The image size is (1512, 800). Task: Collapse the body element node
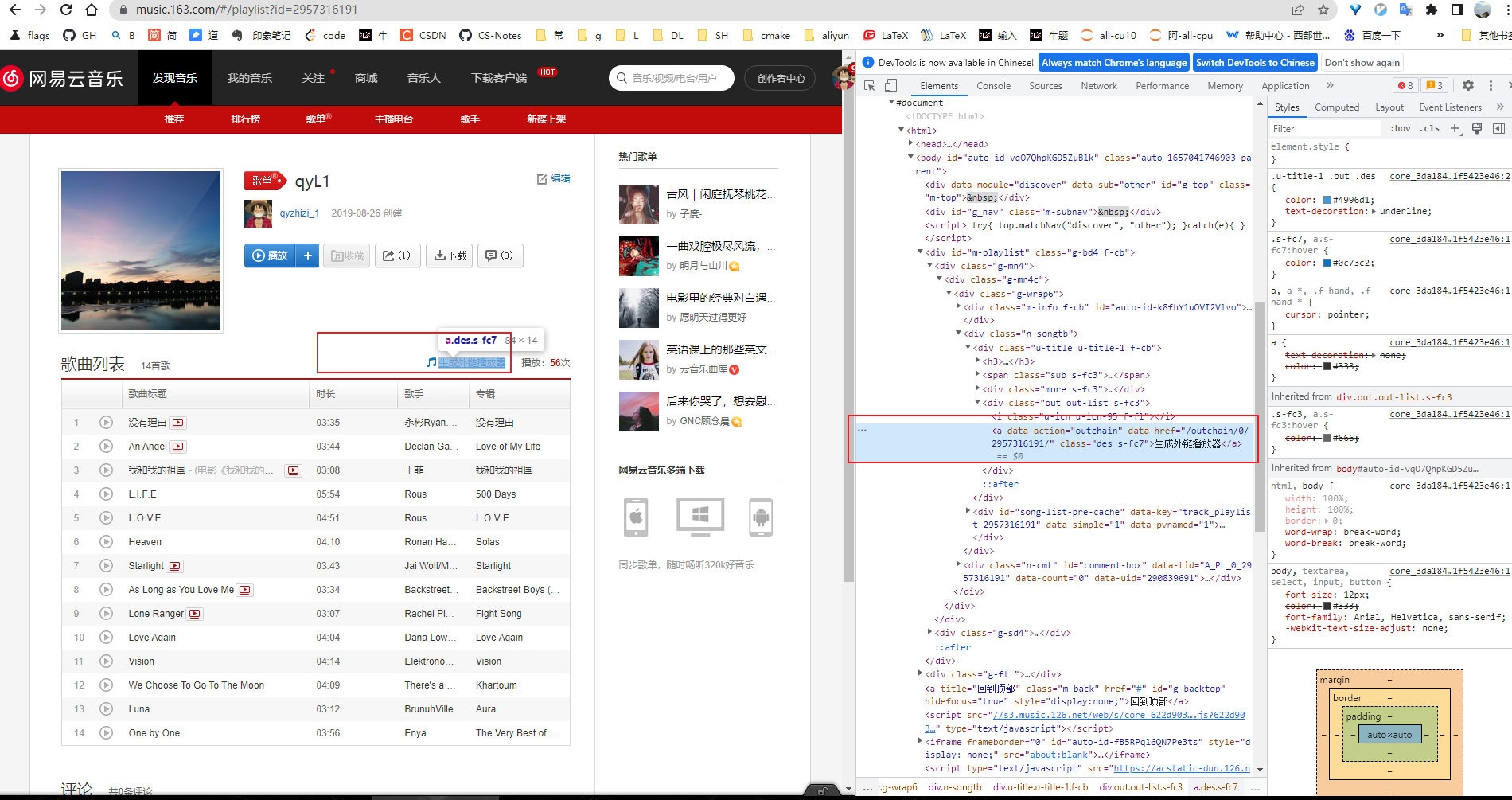(x=911, y=158)
